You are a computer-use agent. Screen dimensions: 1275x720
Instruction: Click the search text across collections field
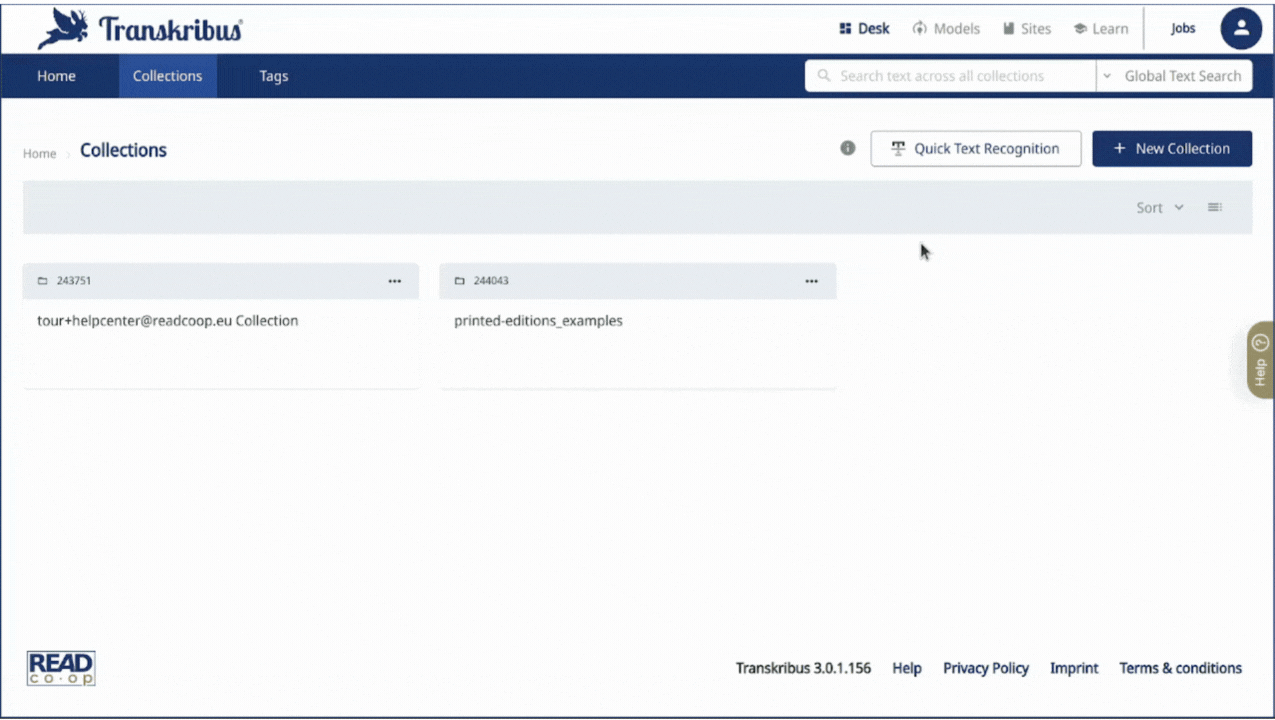[950, 76]
